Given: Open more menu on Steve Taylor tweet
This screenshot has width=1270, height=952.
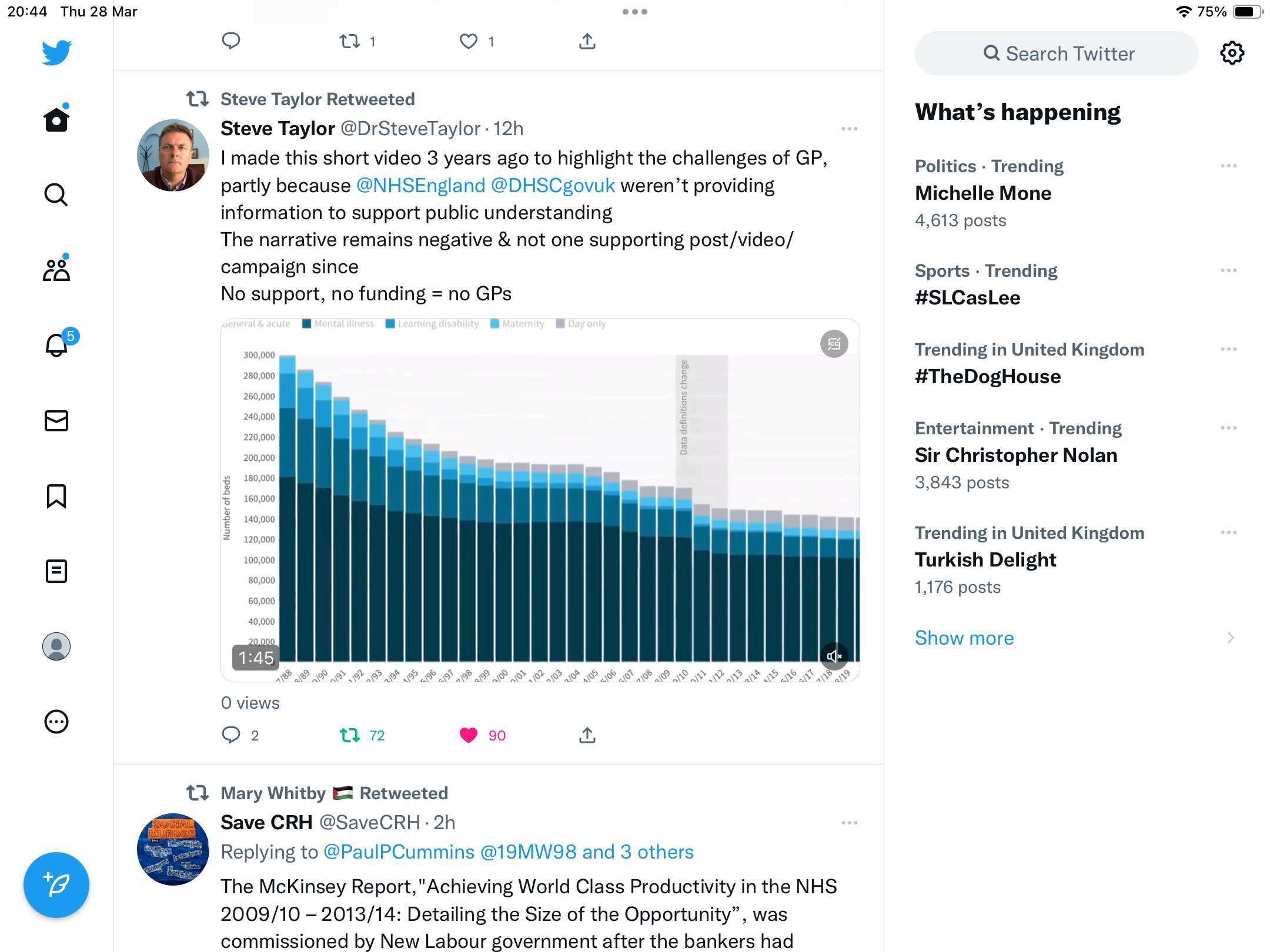Looking at the screenshot, I should click(850, 129).
